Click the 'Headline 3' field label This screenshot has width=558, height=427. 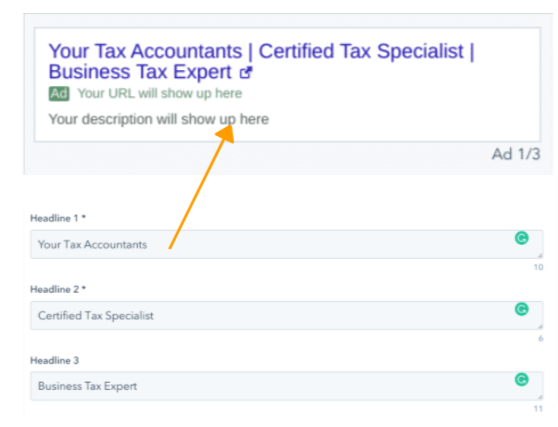[x=54, y=360]
